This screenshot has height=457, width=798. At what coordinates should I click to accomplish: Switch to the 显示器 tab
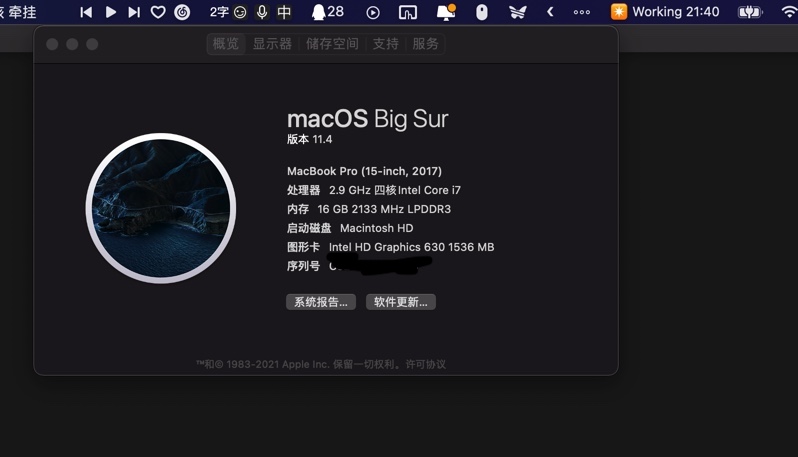[272, 44]
